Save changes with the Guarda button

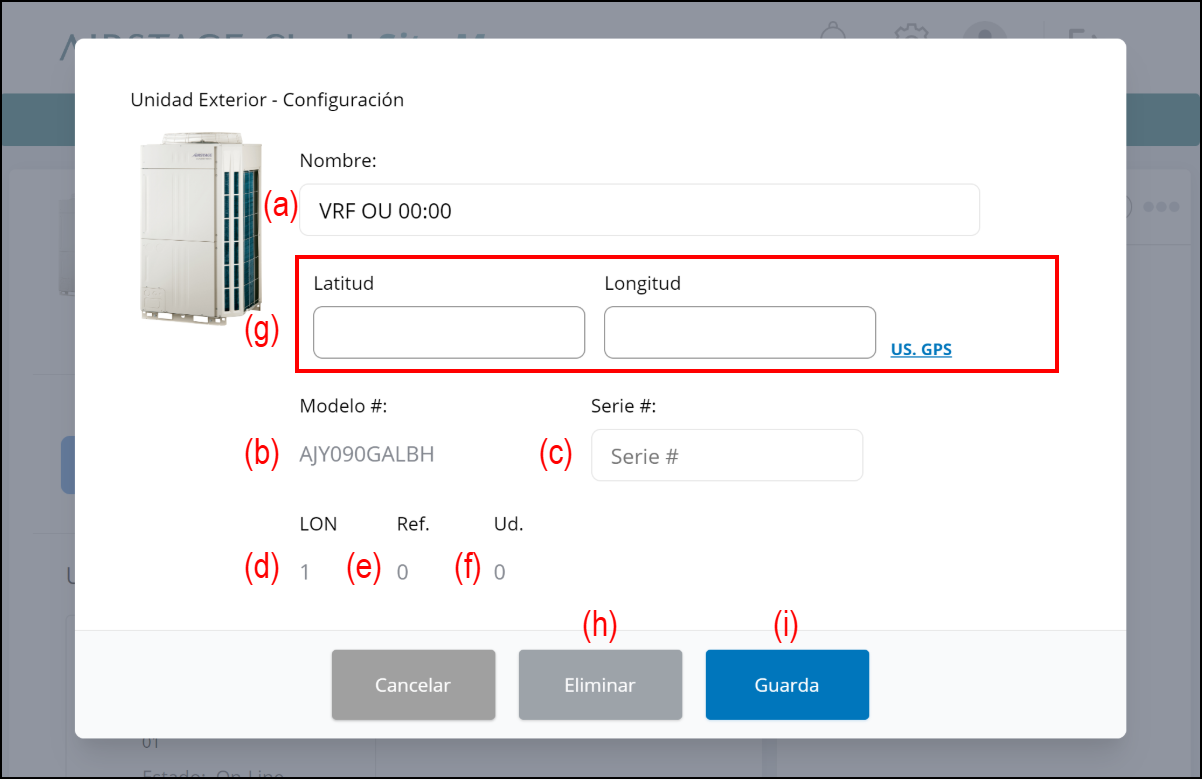point(786,685)
